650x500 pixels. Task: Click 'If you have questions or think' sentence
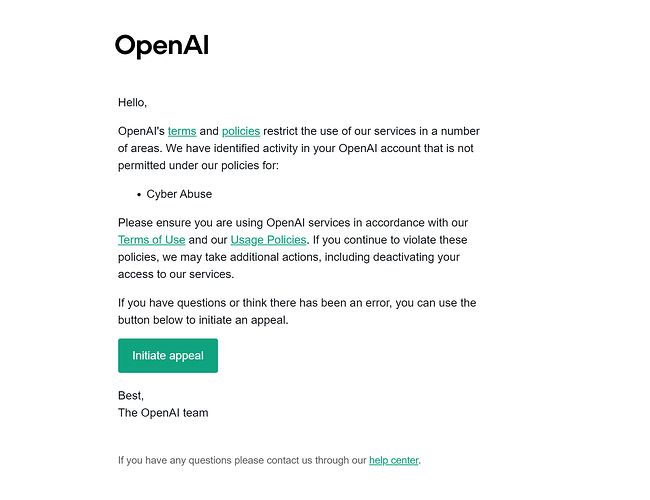click(297, 303)
